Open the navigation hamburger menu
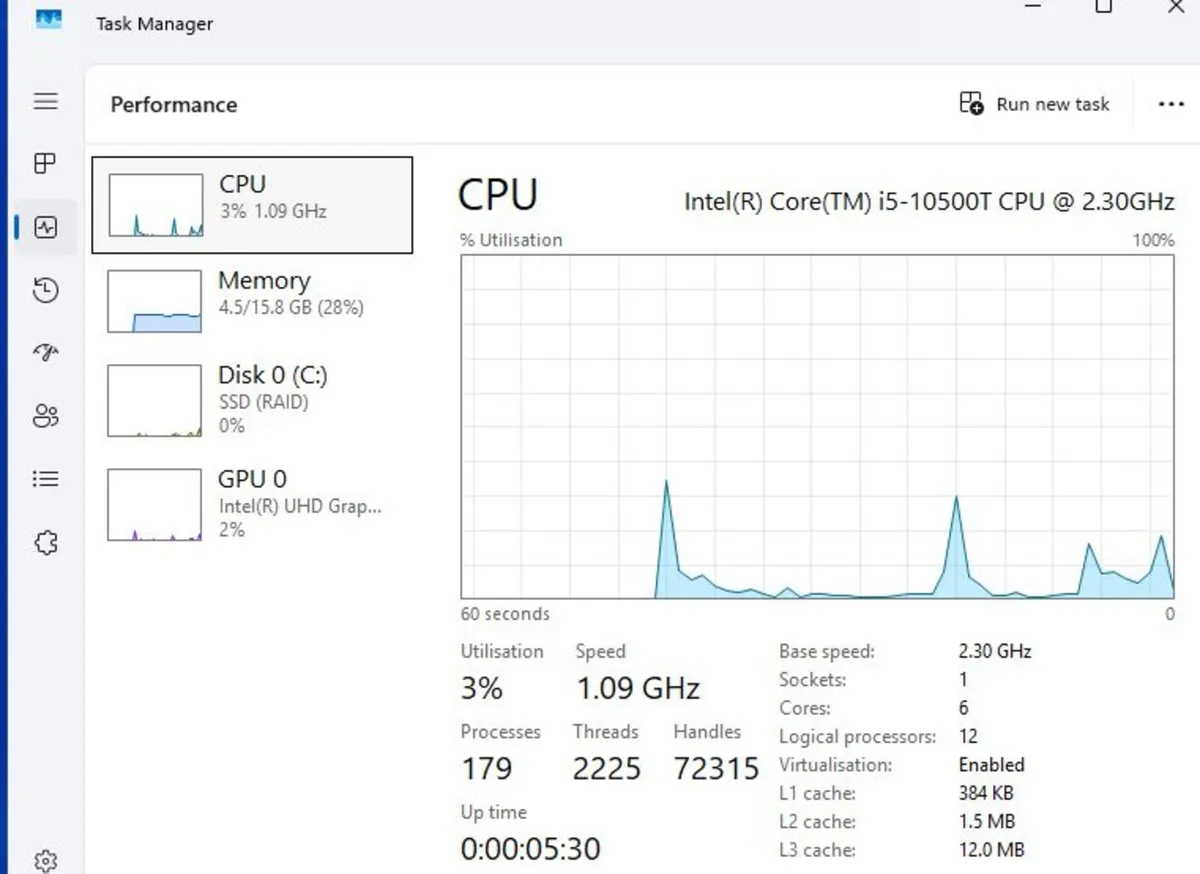Viewport: 1200px width, 874px height. (45, 101)
